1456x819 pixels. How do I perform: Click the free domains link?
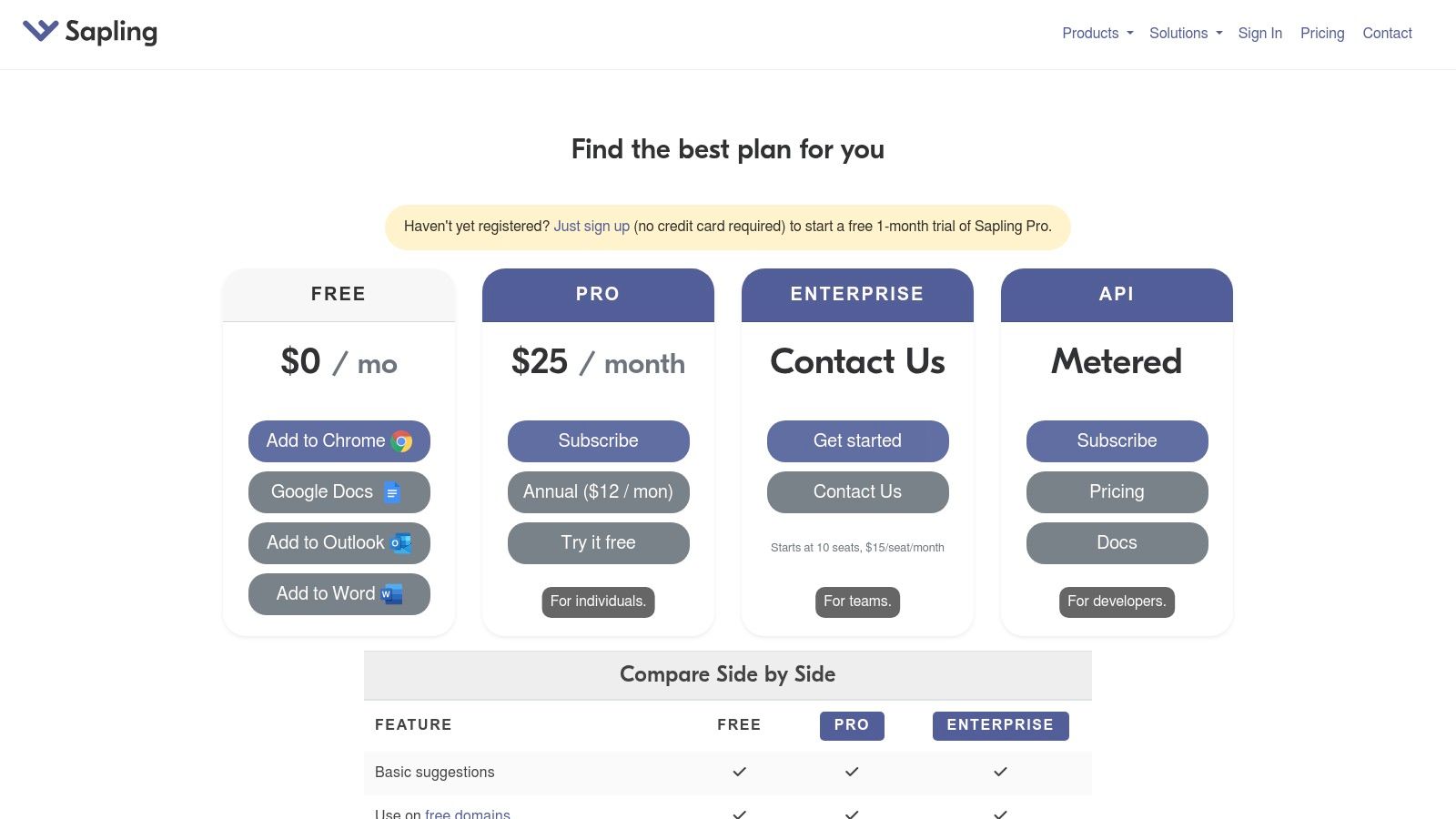468,814
